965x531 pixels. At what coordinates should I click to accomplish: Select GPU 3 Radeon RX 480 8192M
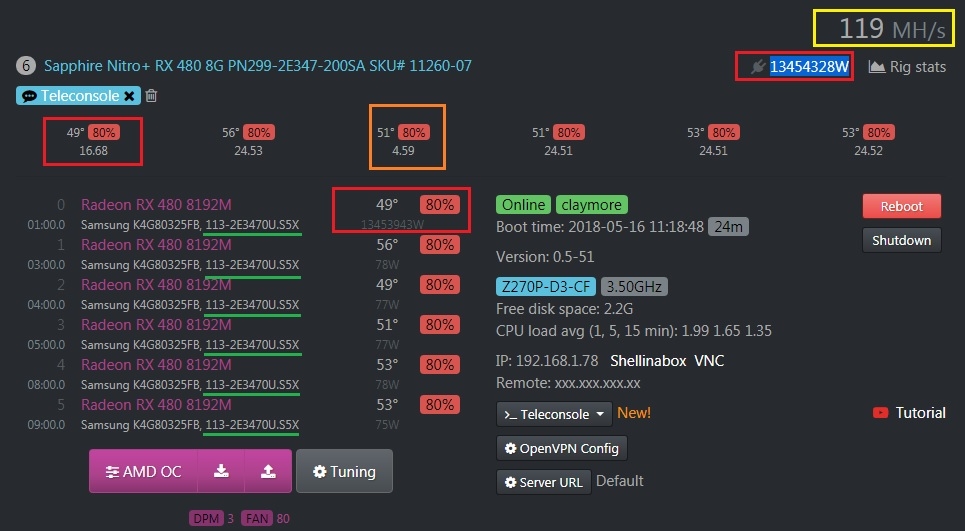(x=156, y=325)
